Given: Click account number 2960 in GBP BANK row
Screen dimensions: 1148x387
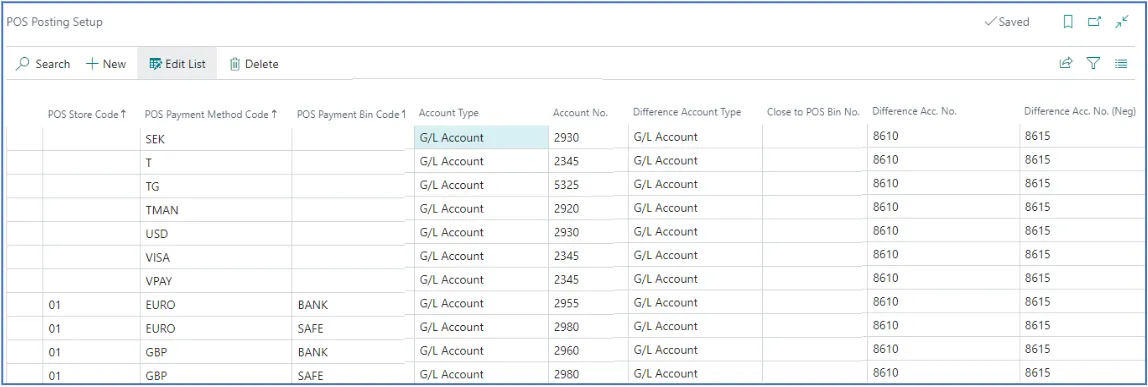Looking at the screenshot, I should 588,351.
